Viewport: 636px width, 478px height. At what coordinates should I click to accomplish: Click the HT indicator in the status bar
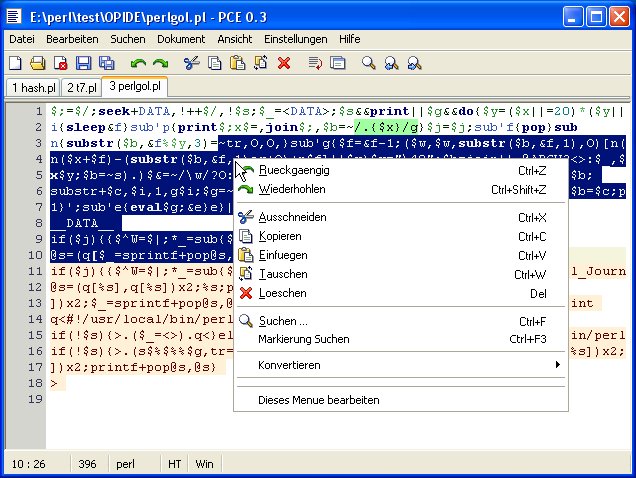click(x=175, y=464)
